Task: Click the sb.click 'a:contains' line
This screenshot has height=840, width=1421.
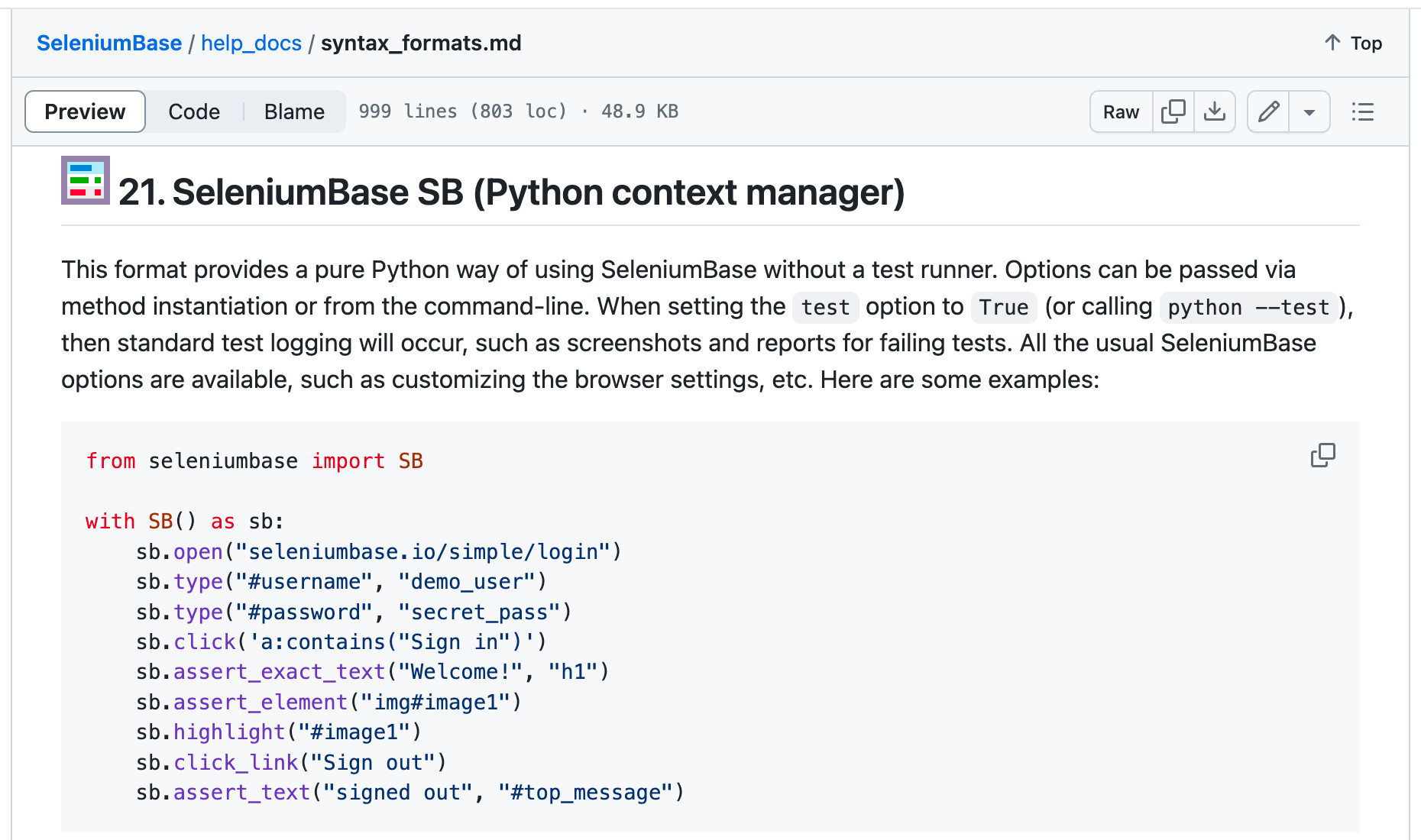Action: [341, 641]
